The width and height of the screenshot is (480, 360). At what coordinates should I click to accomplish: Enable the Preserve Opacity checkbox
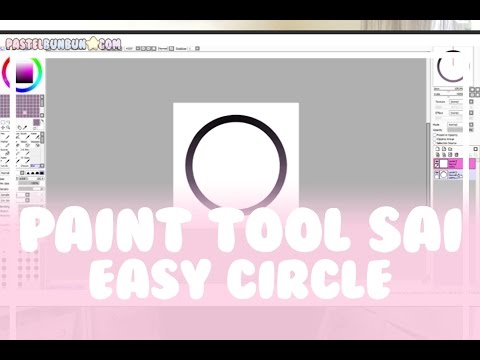click(434, 135)
